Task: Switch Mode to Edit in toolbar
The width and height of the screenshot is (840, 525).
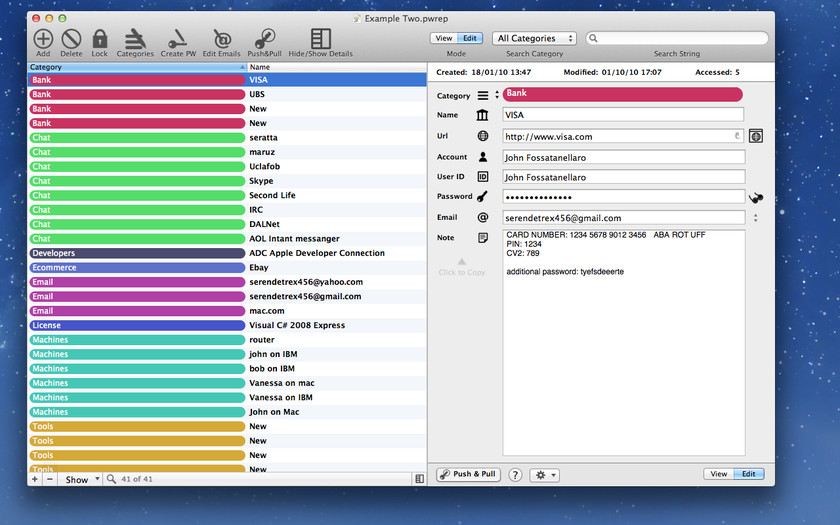Action: tap(470, 38)
